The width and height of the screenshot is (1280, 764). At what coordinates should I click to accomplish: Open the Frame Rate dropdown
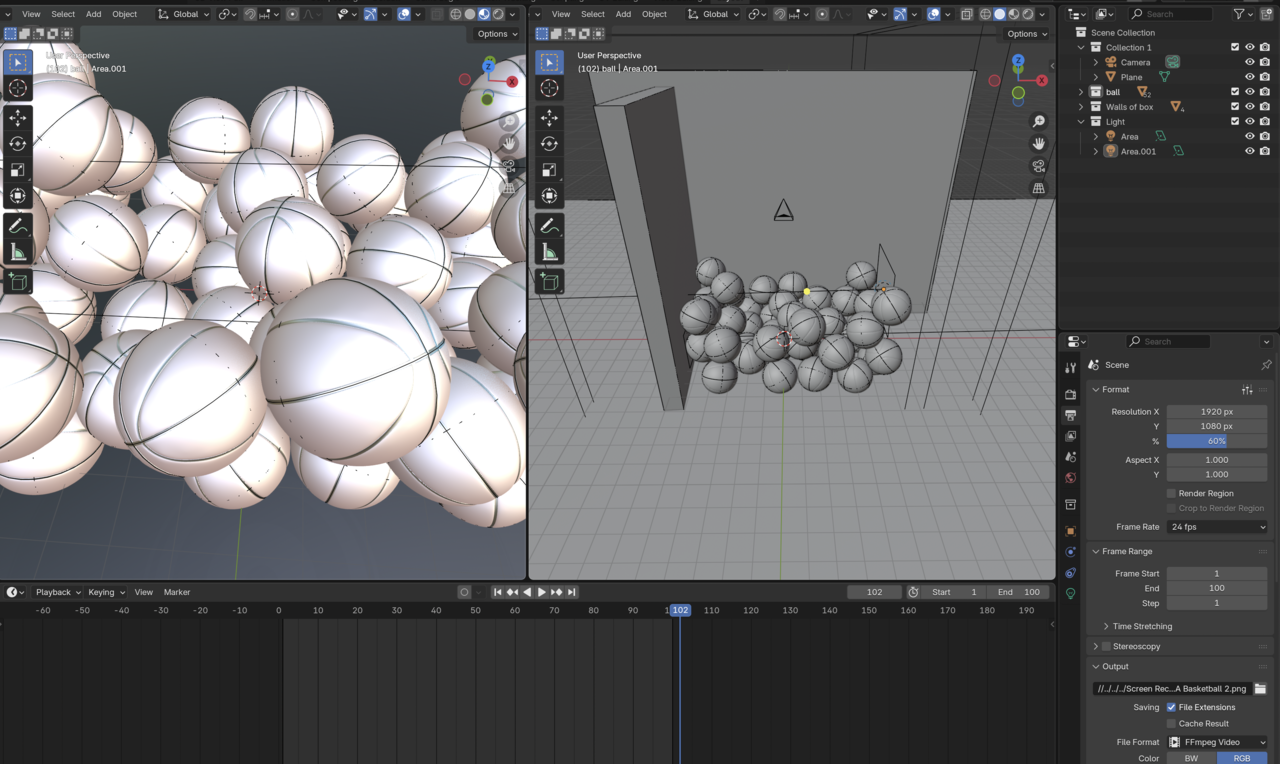(x=1217, y=527)
